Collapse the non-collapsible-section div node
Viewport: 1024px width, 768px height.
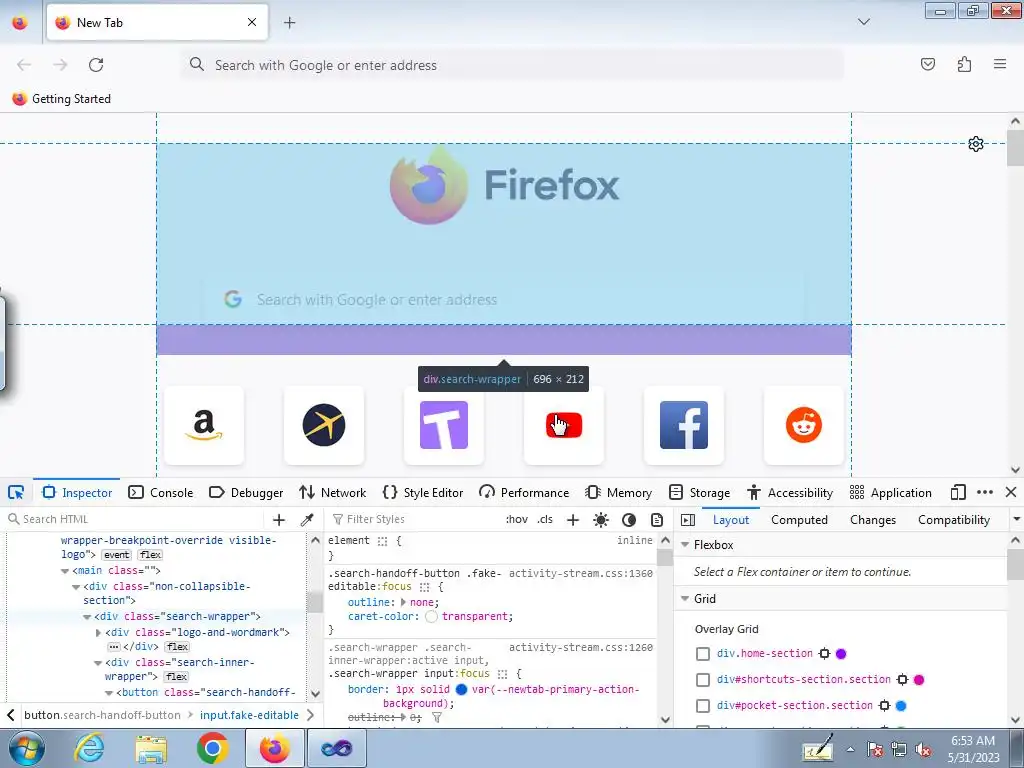76,587
